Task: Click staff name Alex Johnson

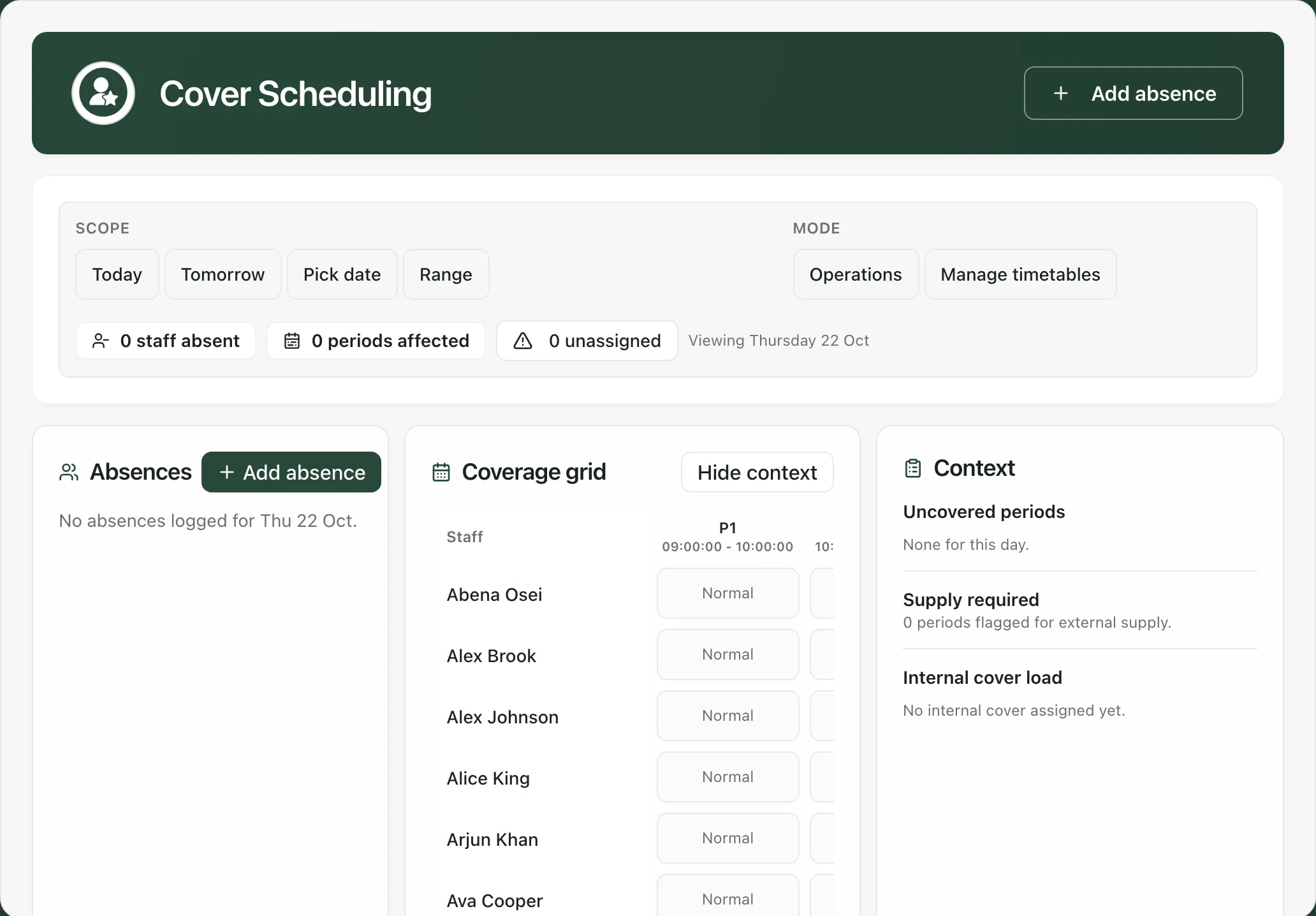Action: click(502, 717)
